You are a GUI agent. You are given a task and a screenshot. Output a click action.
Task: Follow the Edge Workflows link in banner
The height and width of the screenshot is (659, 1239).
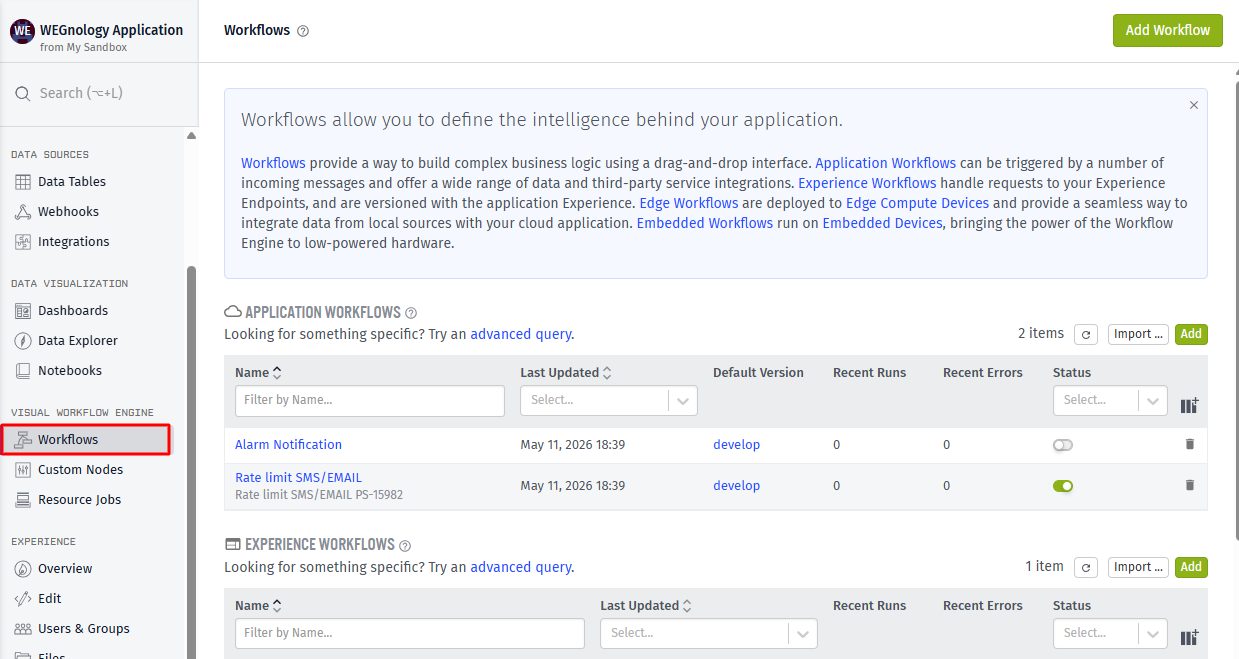pos(688,203)
